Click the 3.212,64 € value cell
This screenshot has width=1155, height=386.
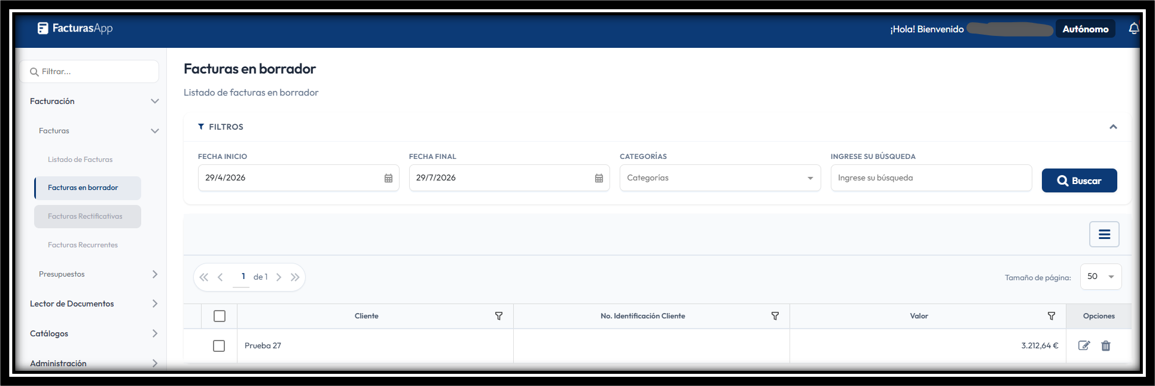tap(927, 345)
